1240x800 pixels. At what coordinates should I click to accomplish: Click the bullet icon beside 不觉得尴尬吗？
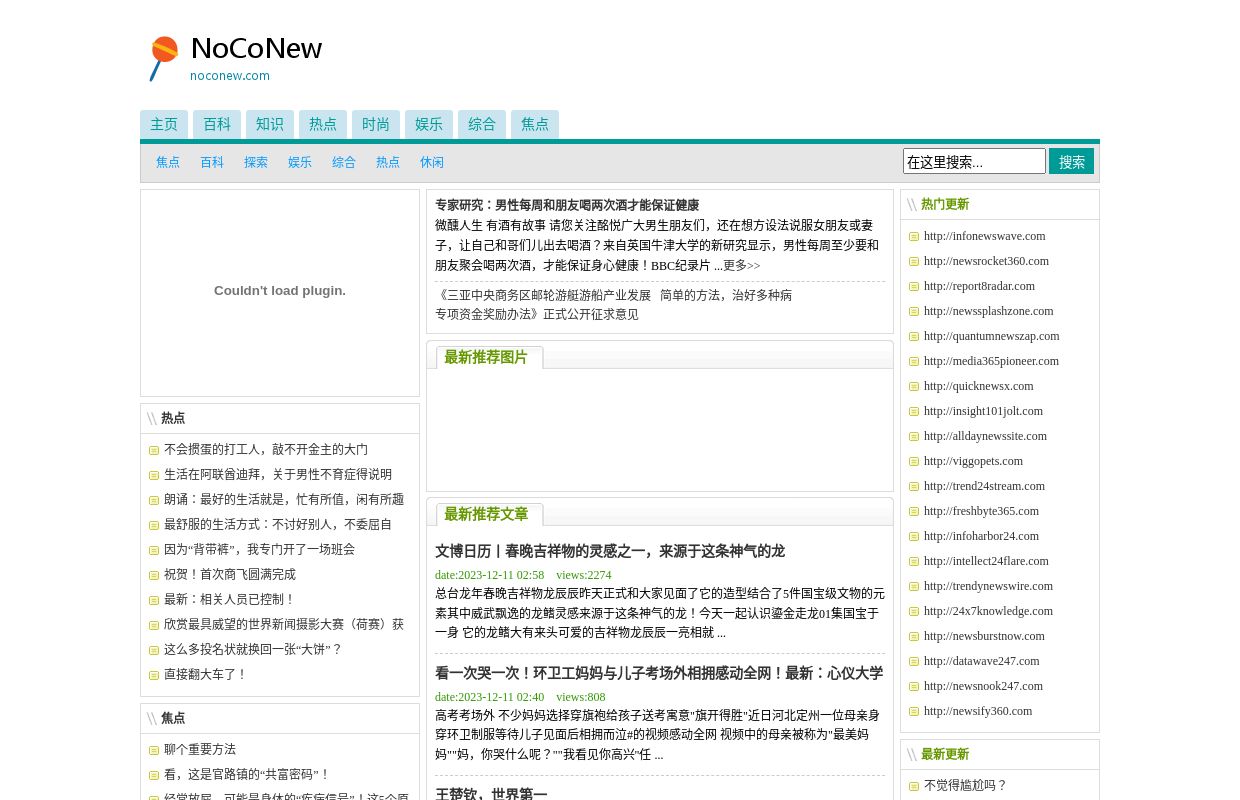(x=914, y=787)
